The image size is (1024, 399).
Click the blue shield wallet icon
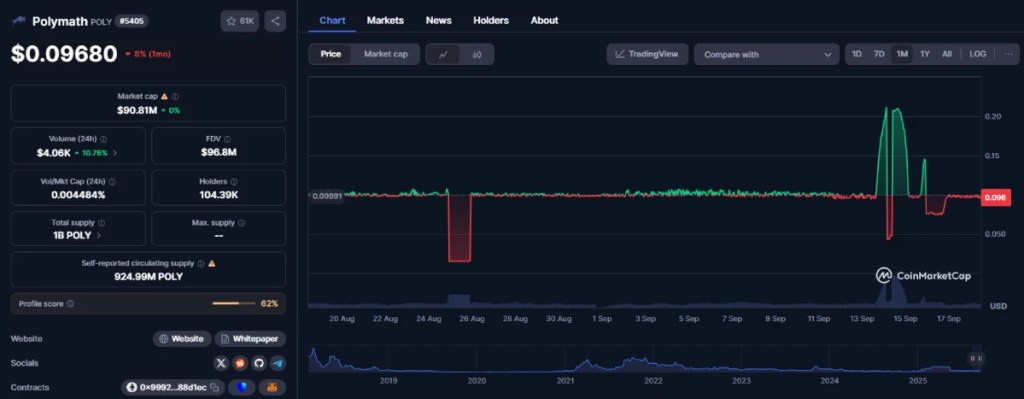pyautogui.click(x=242, y=388)
